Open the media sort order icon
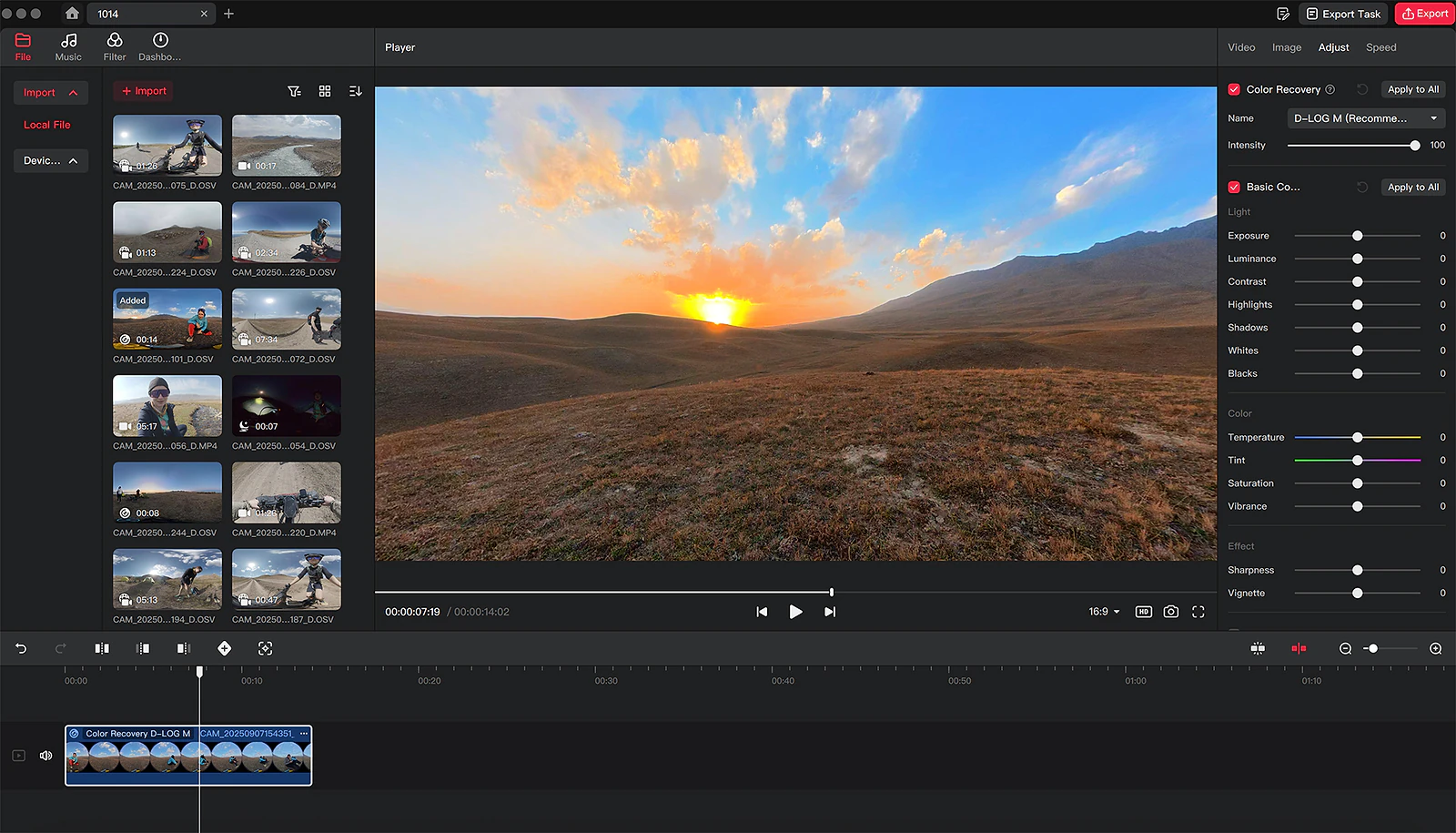Image resolution: width=1456 pixels, height=833 pixels. (x=355, y=91)
